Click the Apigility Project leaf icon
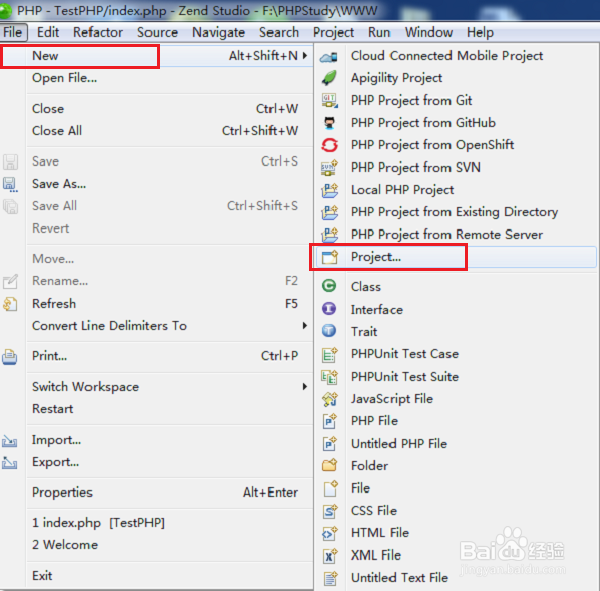The image size is (600, 591). pyautogui.click(x=329, y=78)
